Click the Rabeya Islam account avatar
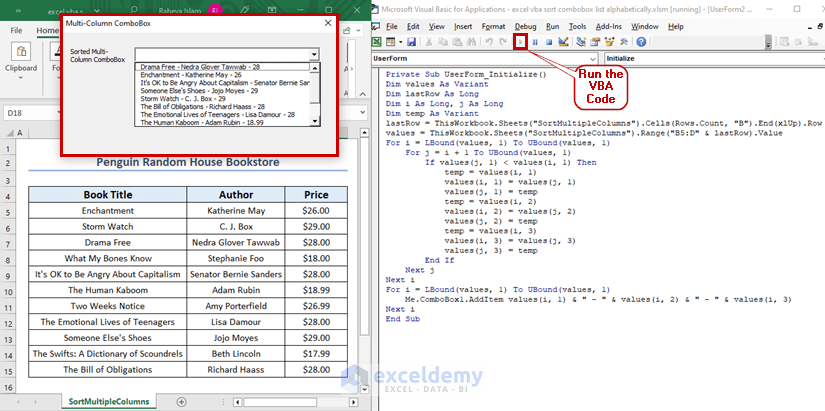Viewport: 825px width, 411px height. (x=215, y=9)
